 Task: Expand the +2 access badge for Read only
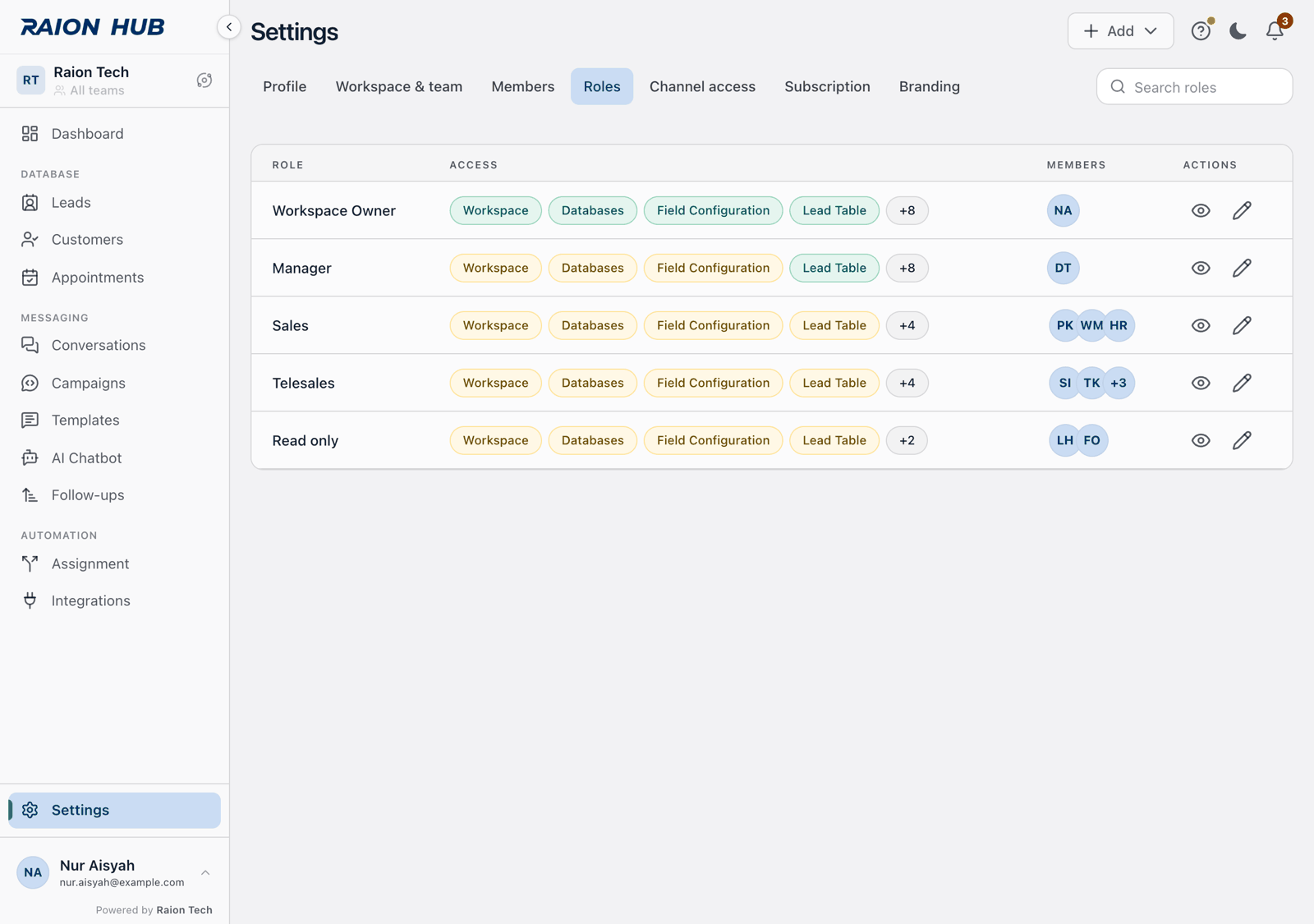coord(907,441)
